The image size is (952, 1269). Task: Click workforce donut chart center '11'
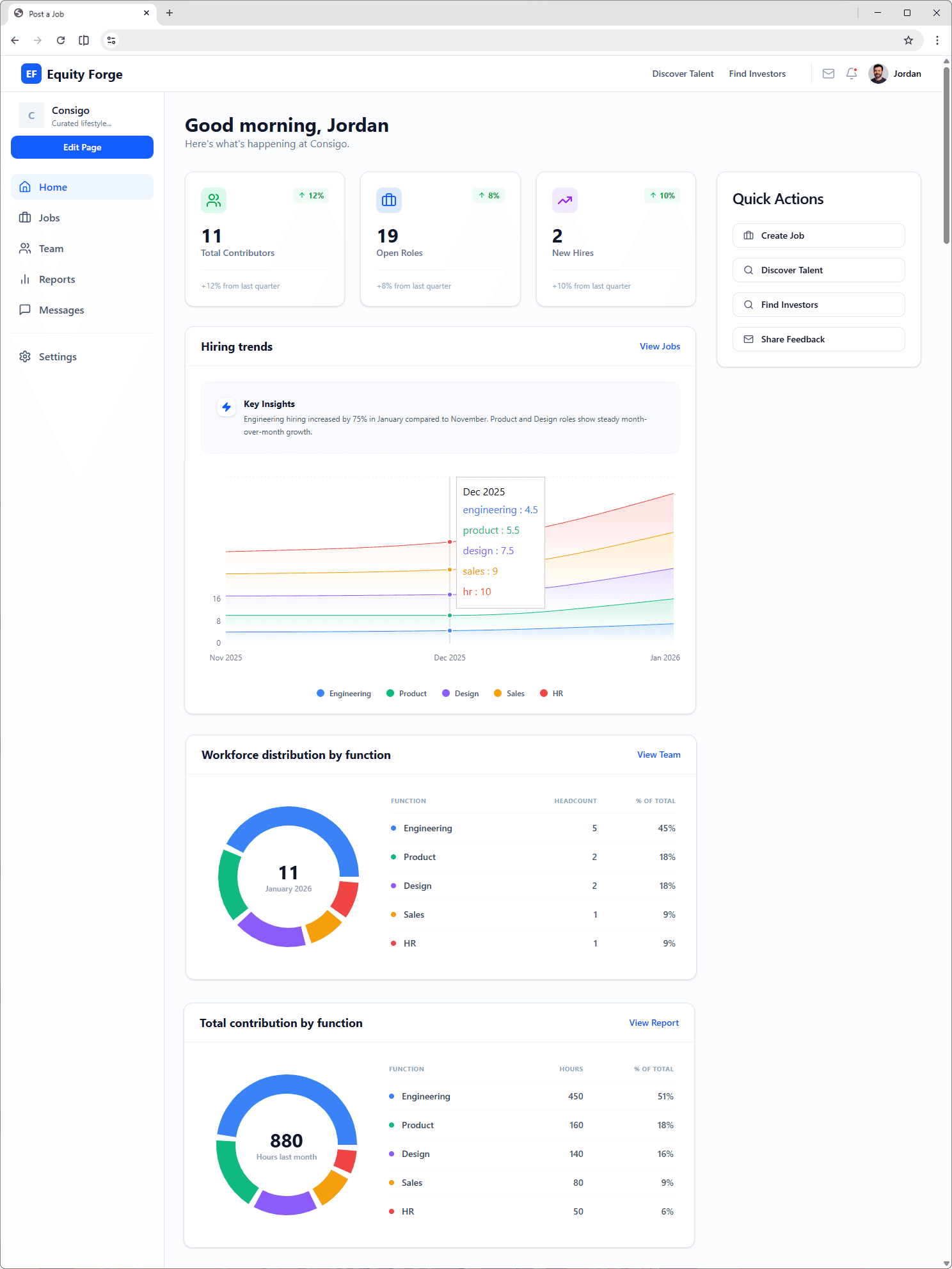[288, 873]
